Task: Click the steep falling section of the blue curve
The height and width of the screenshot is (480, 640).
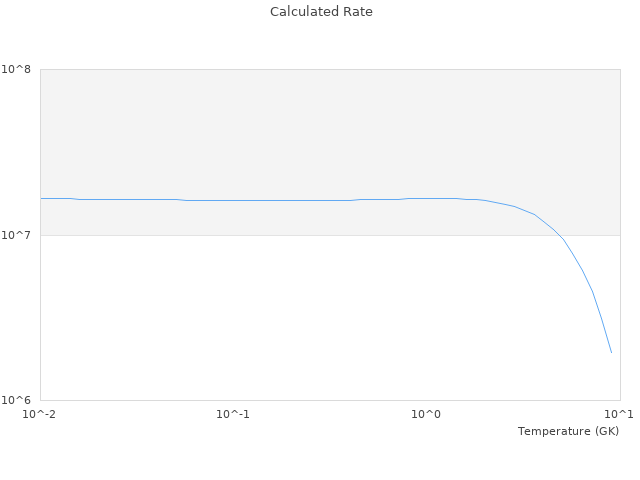Action: coord(593,292)
